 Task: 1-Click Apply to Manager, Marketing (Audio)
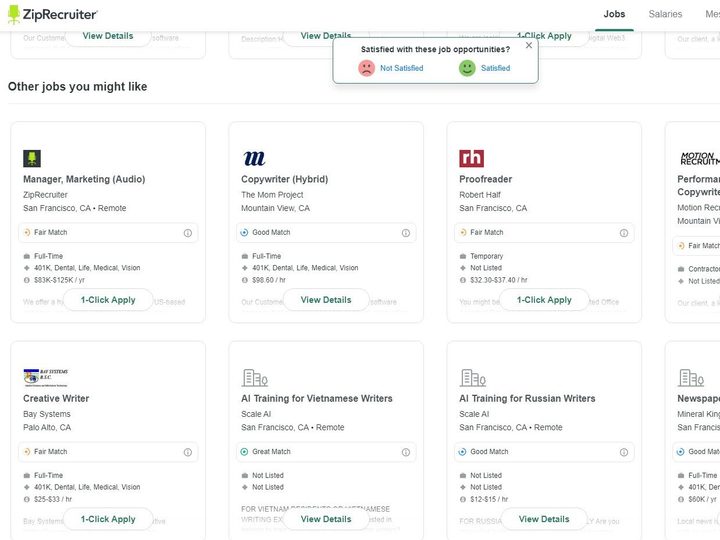tap(108, 300)
